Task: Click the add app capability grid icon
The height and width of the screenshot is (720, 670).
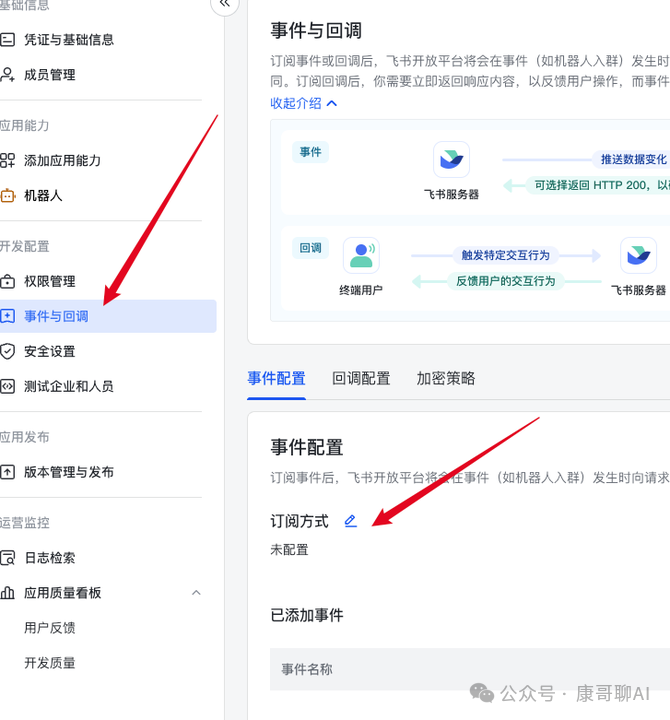Action: pos(7,160)
